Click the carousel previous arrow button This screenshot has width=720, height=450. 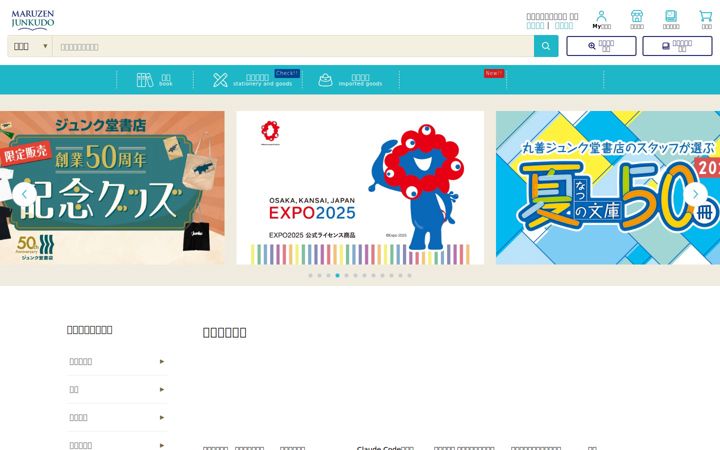pos(24,194)
